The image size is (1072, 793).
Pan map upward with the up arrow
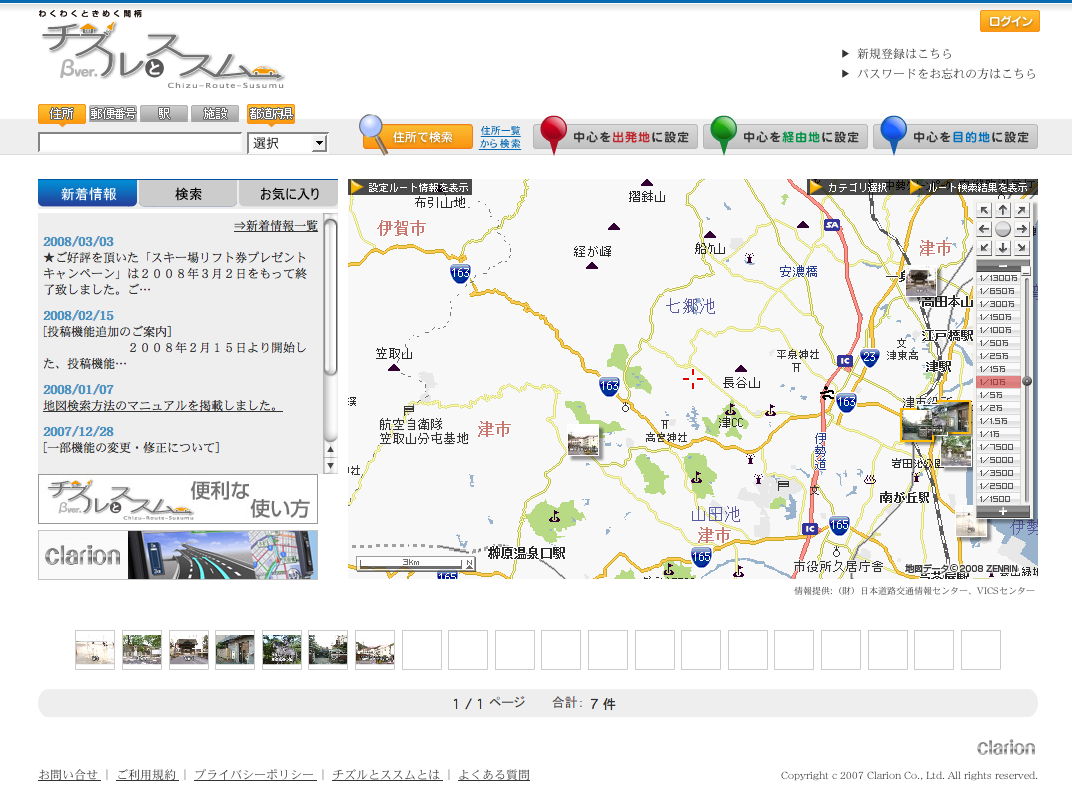tap(1002, 211)
